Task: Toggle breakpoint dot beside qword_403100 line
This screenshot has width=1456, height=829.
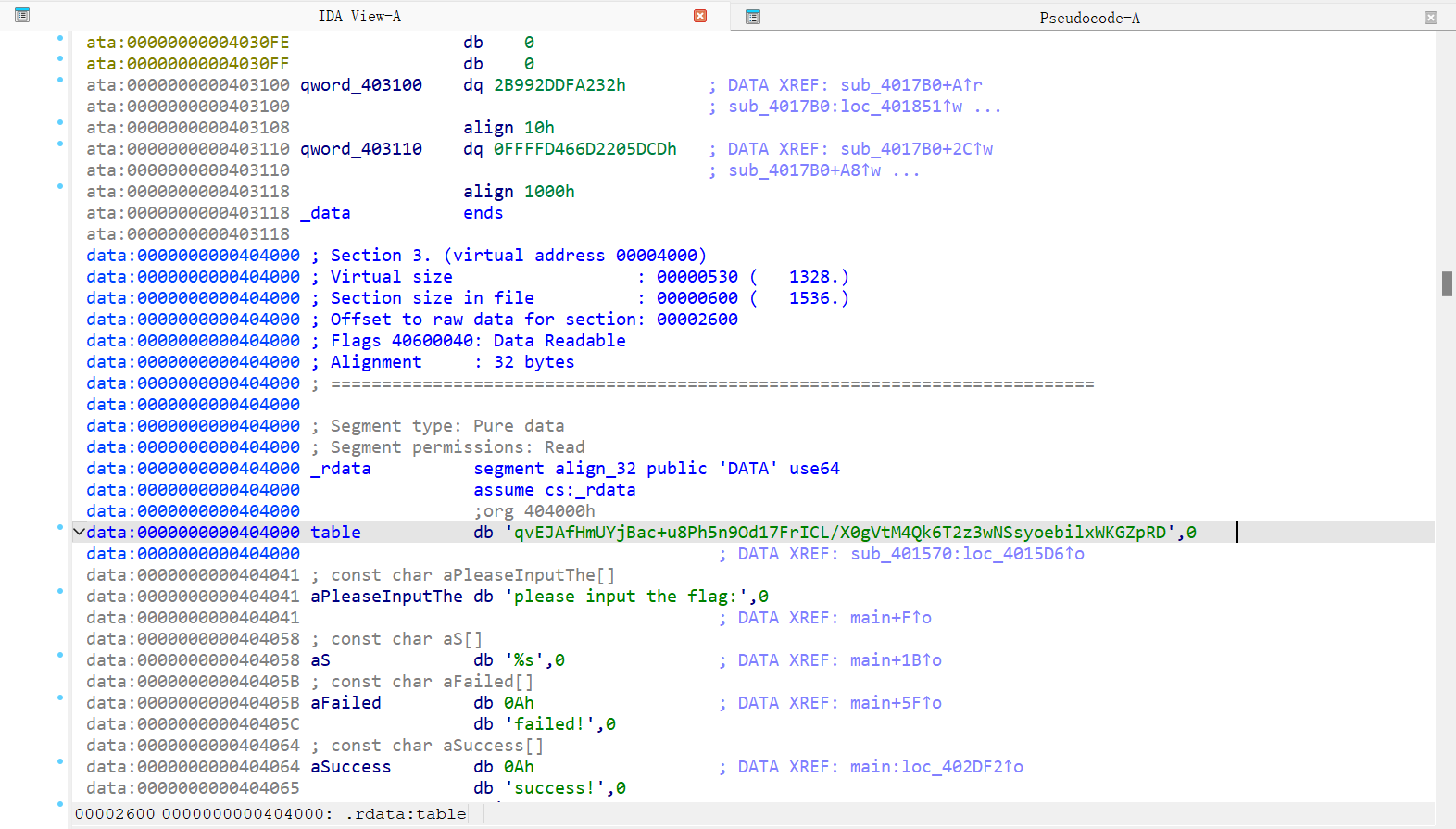Action: (x=60, y=80)
